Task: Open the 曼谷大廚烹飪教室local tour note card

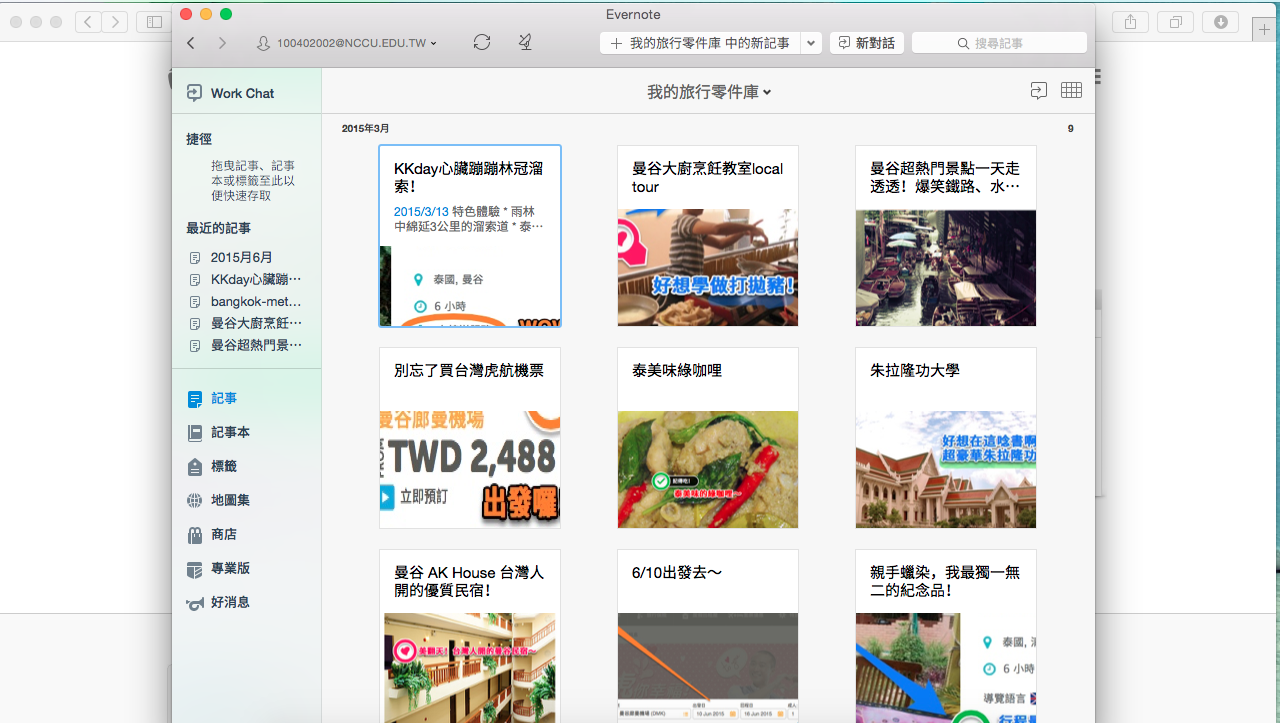Action: click(708, 236)
